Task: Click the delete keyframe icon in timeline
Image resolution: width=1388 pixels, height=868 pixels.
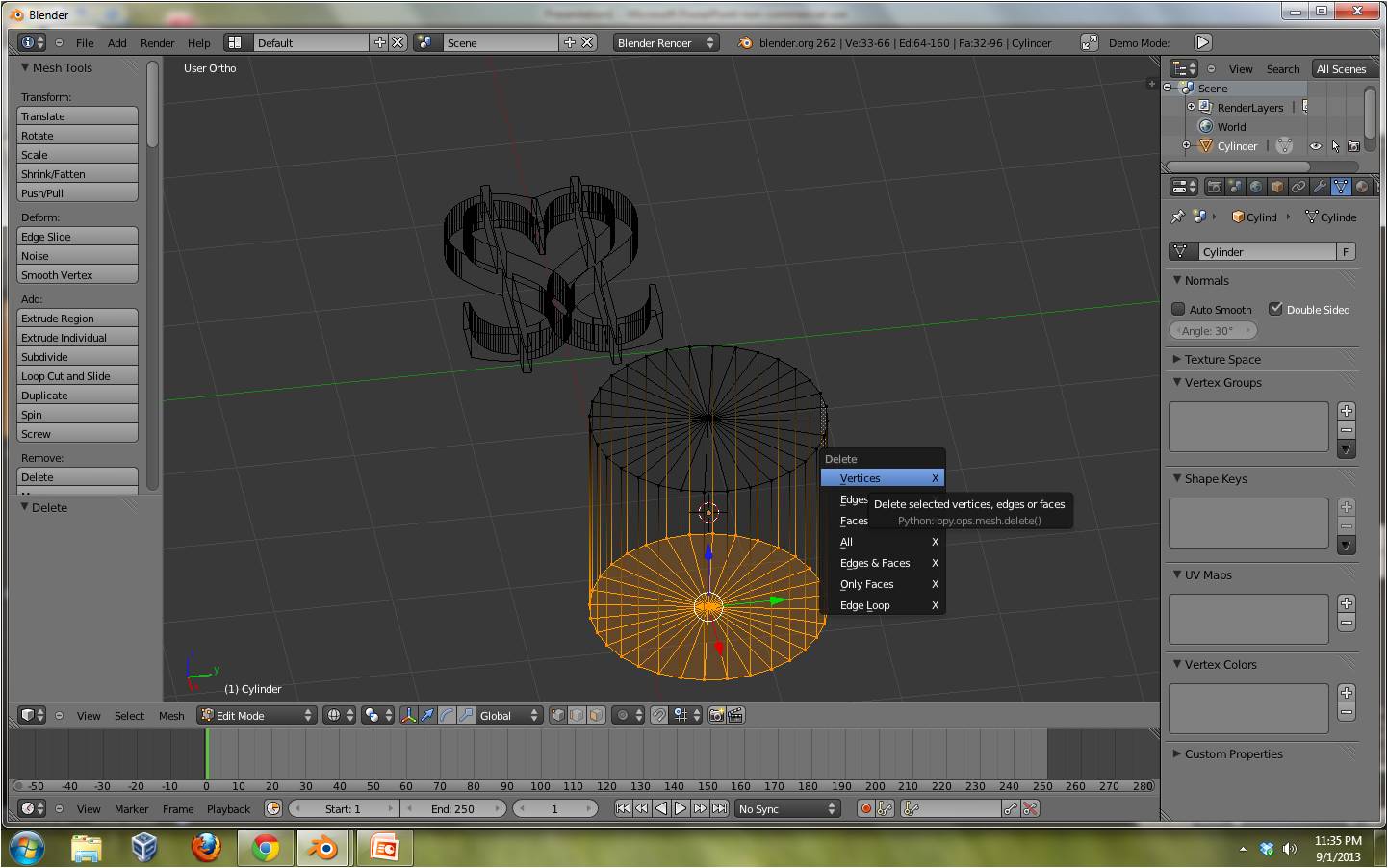Action: coord(1030,809)
